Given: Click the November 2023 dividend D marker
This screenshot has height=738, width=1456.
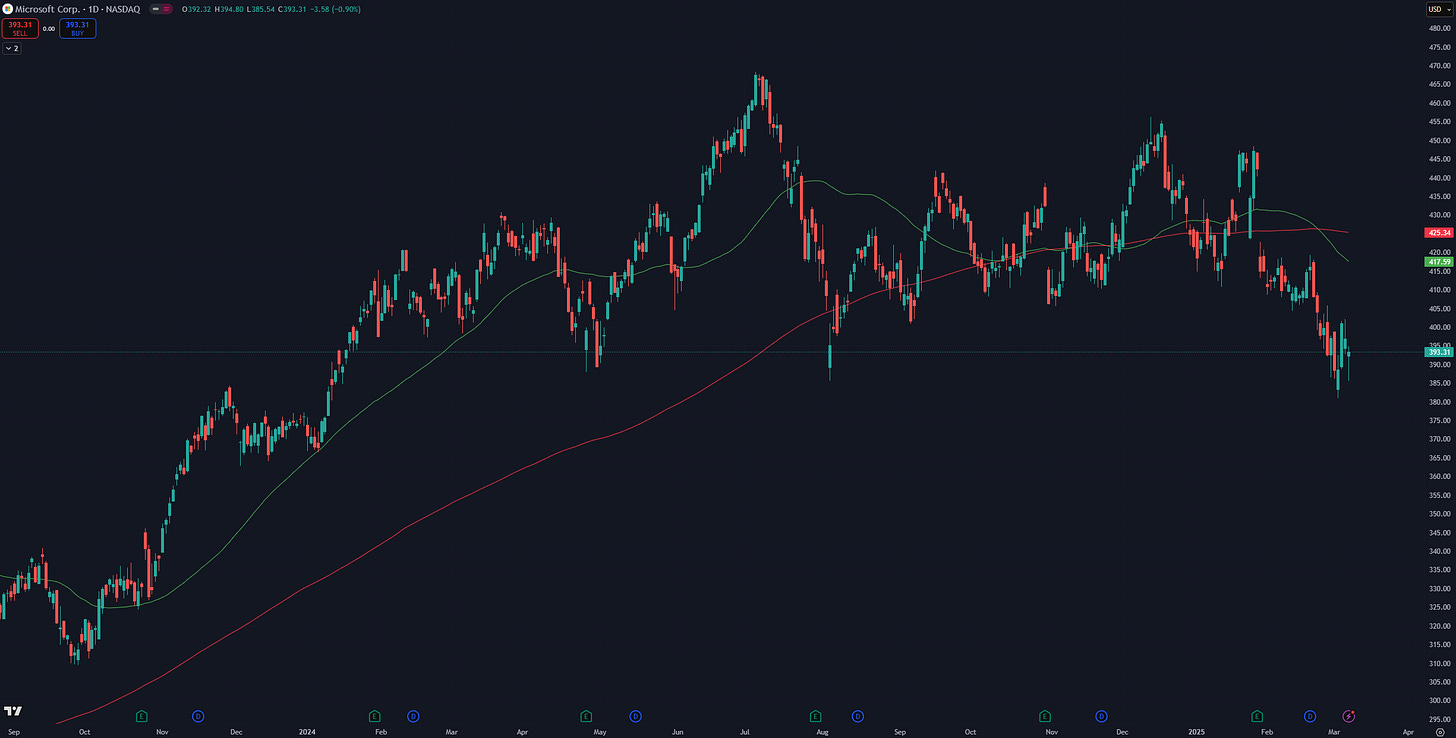Looking at the screenshot, I should [197, 716].
